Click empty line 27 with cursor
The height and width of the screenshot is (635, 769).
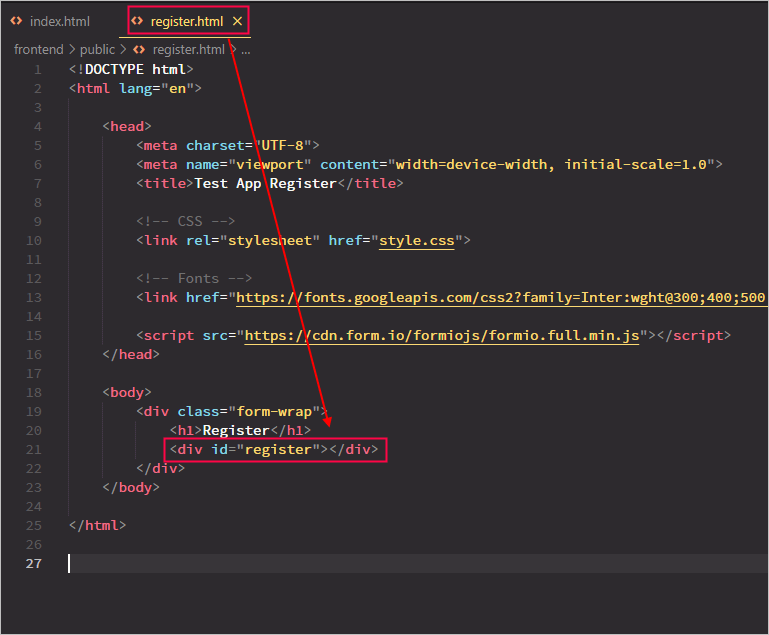click(418, 564)
